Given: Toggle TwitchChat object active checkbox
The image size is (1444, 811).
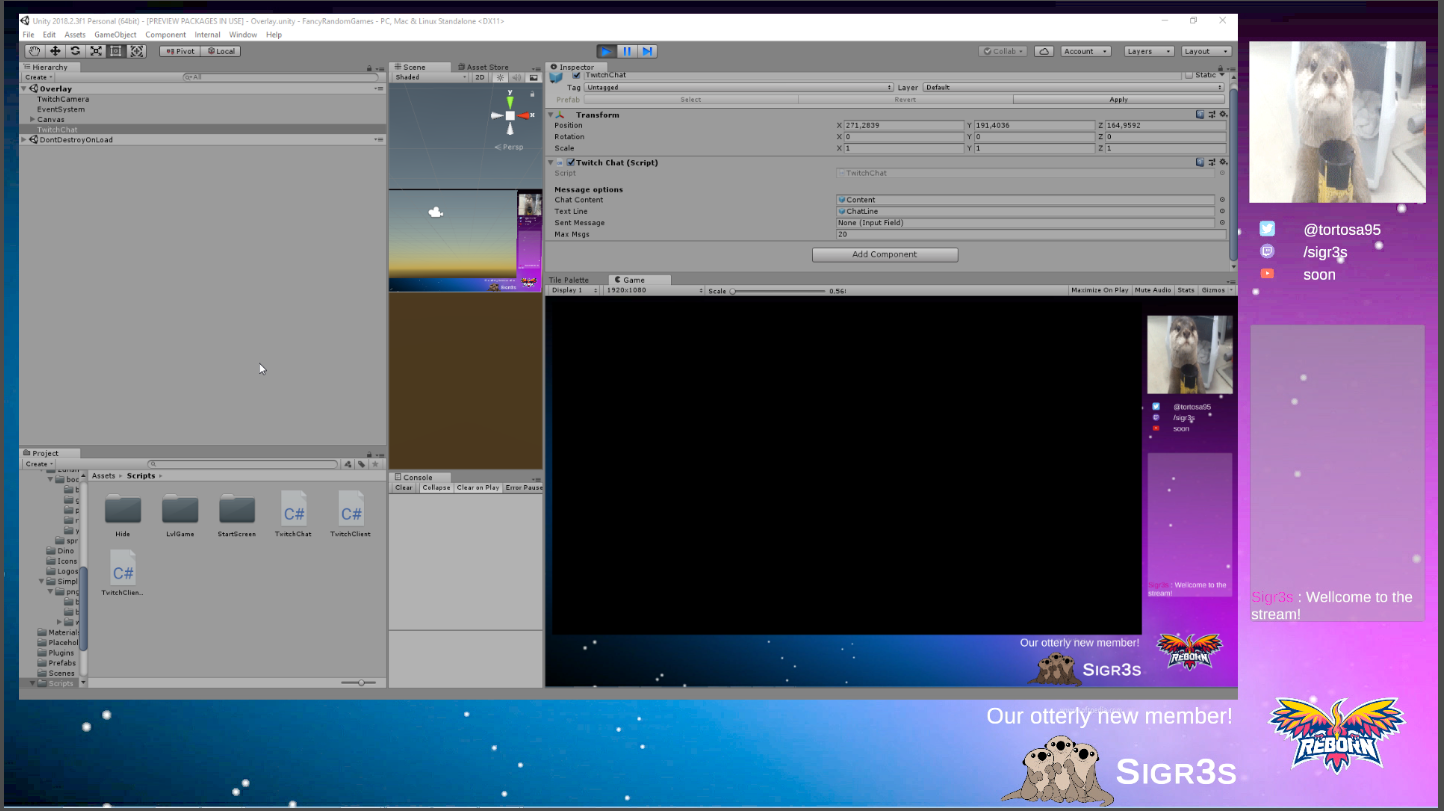Looking at the screenshot, I should click(x=576, y=75).
